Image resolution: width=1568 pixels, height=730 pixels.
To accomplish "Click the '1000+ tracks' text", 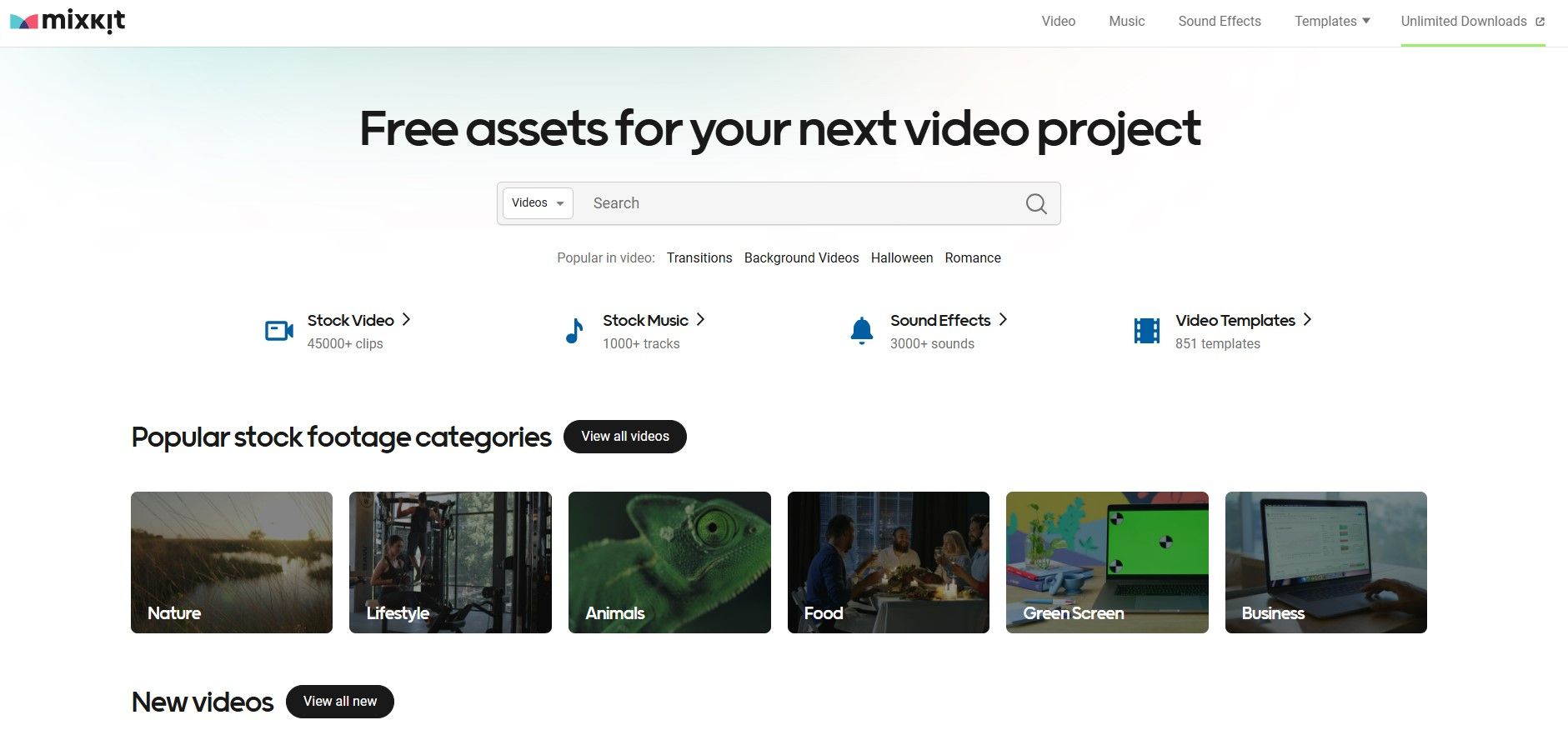I will pos(641,344).
